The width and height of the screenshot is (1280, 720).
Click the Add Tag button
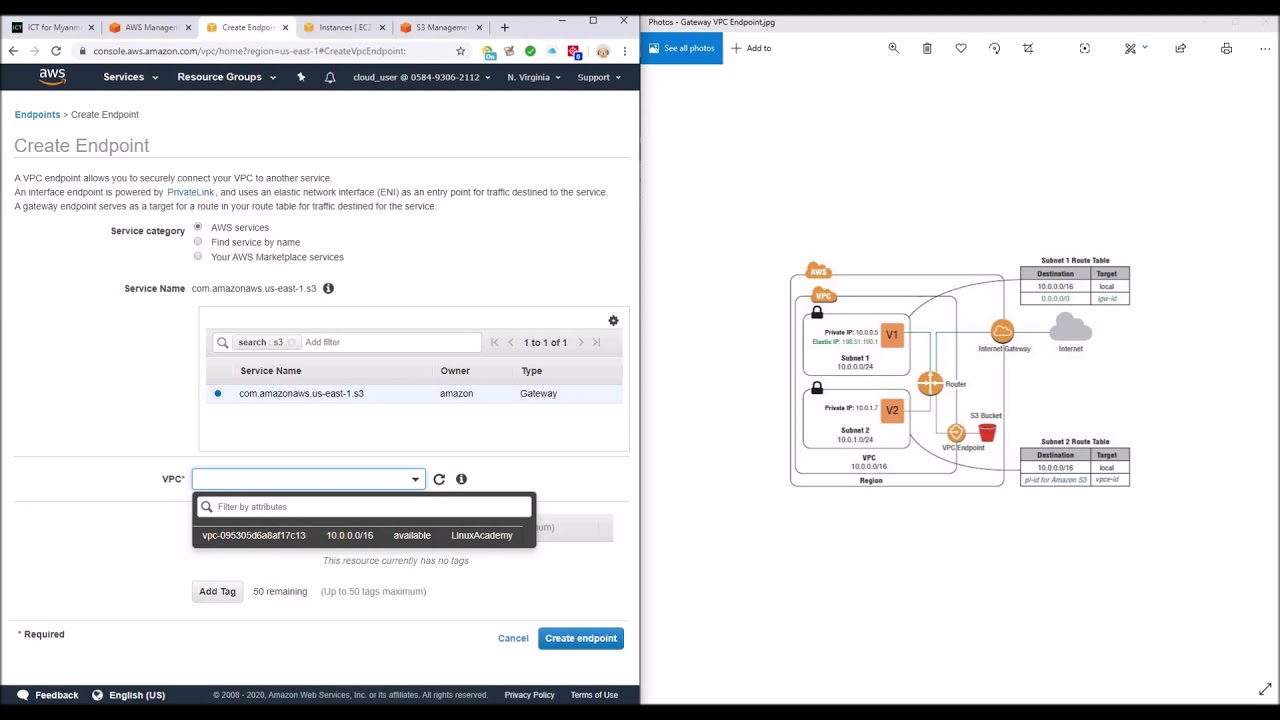217,591
